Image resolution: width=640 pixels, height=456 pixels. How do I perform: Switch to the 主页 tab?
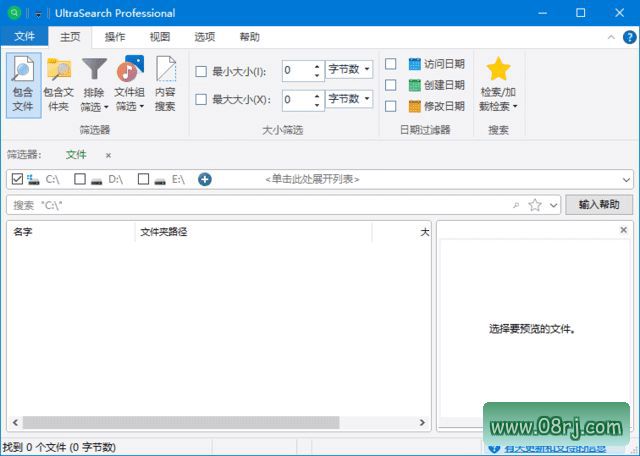tap(70, 37)
